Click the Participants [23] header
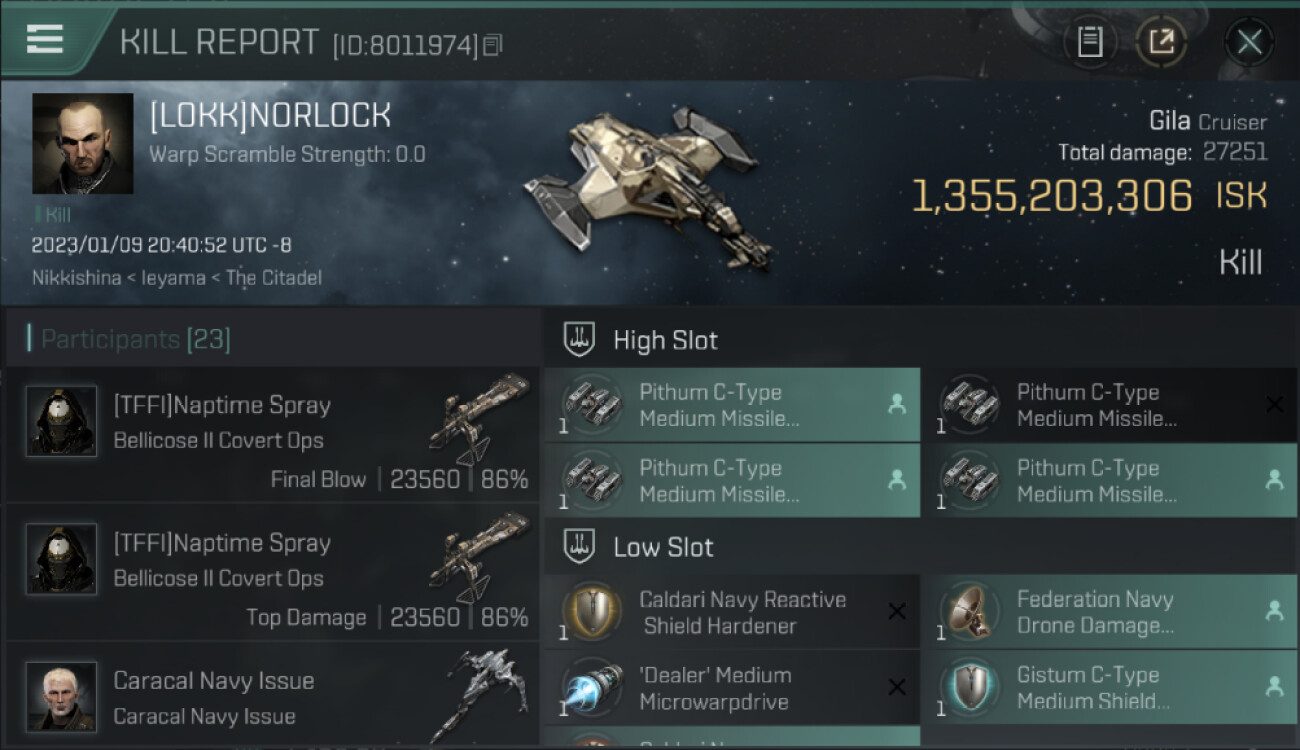This screenshot has width=1300, height=750. [x=130, y=340]
